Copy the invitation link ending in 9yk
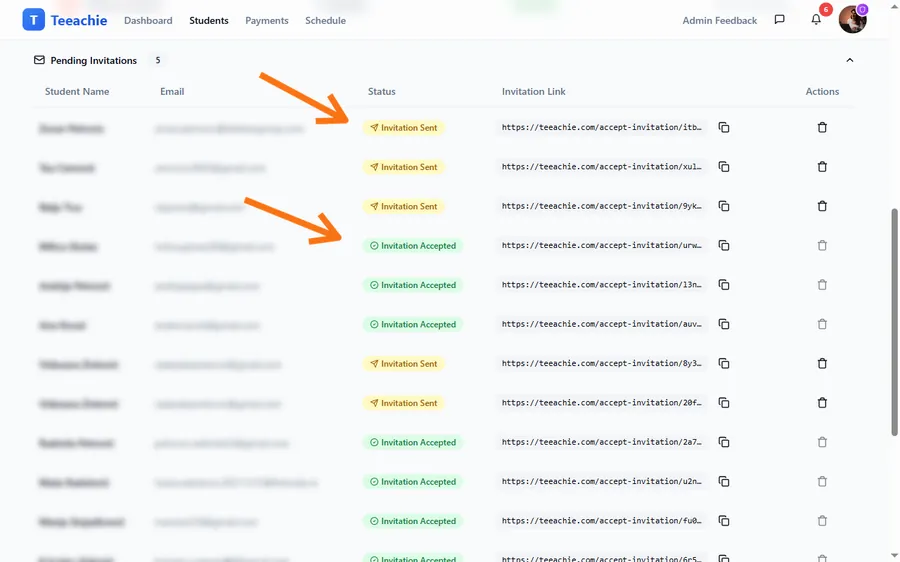The image size is (900, 562). 724,206
